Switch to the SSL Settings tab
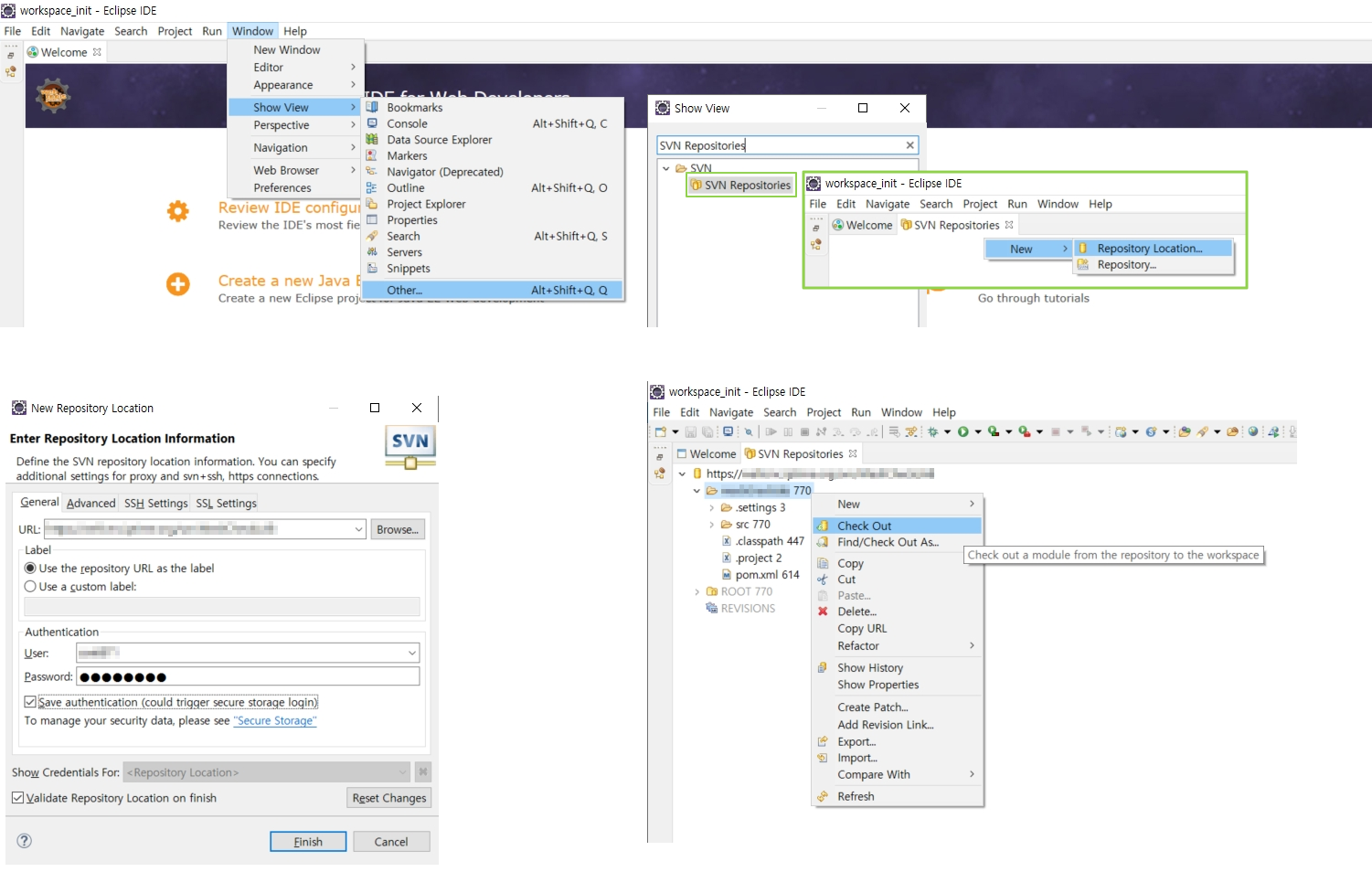The height and width of the screenshot is (872, 1372). pyautogui.click(x=226, y=504)
